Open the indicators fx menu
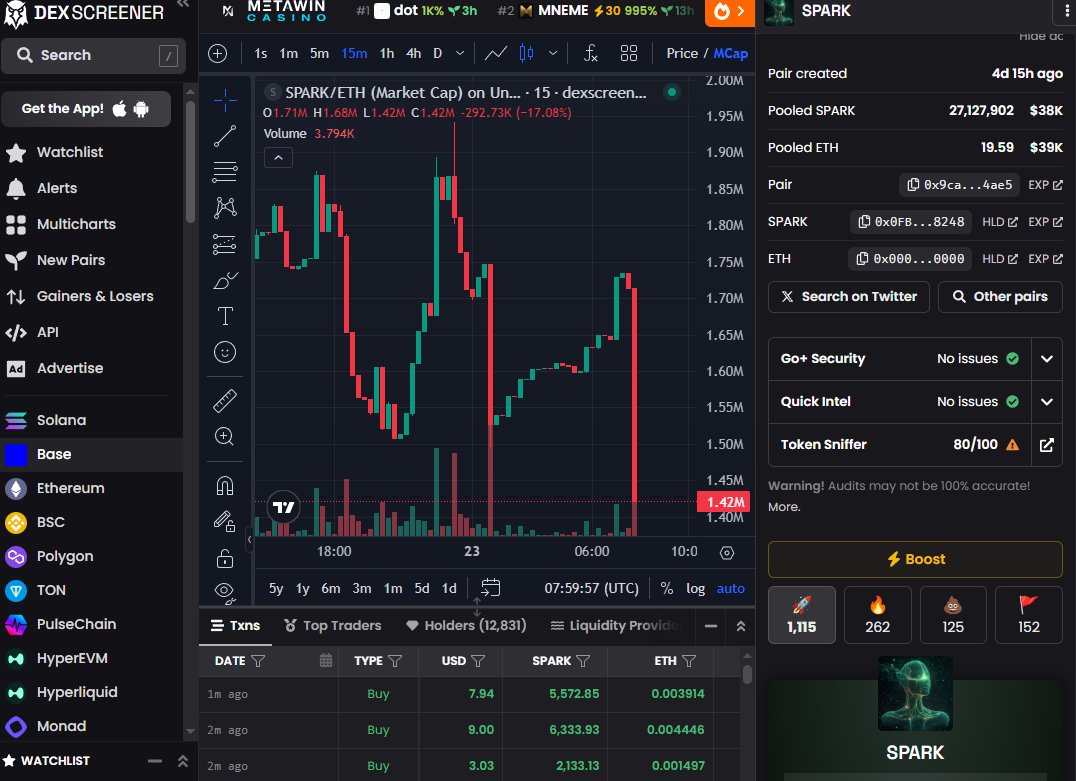The width and height of the screenshot is (1076, 781). click(x=590, y=54)
